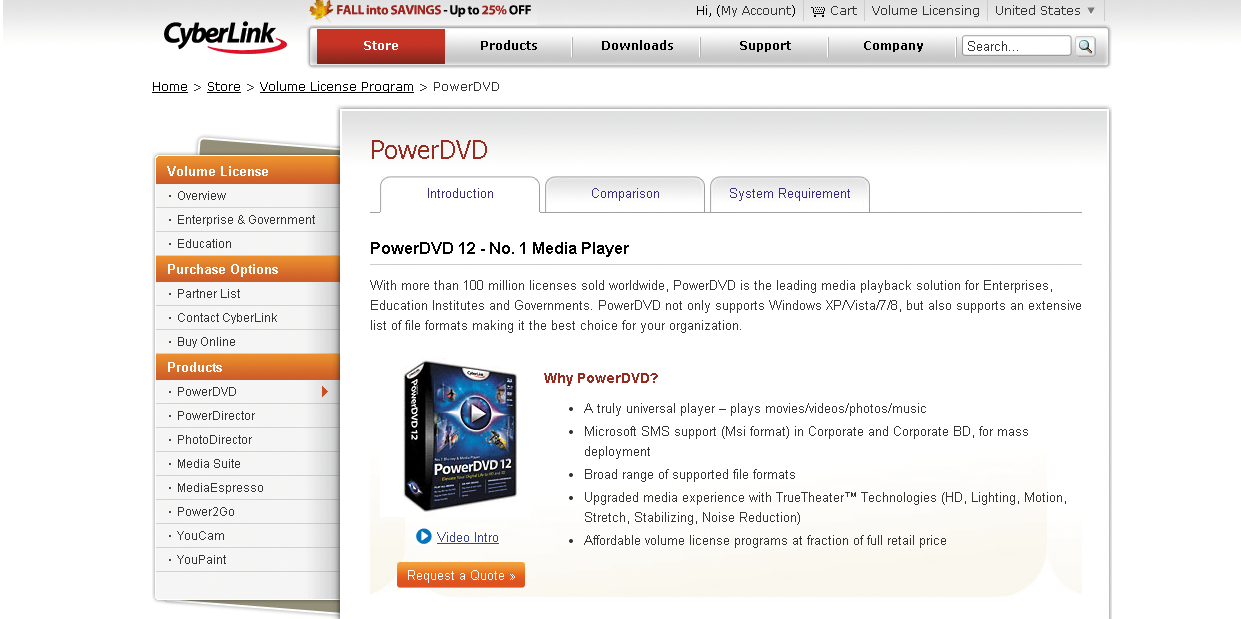The image size is (1241, 619).
Task: Switch to the System Requirement tab
Action: point(789,194)
